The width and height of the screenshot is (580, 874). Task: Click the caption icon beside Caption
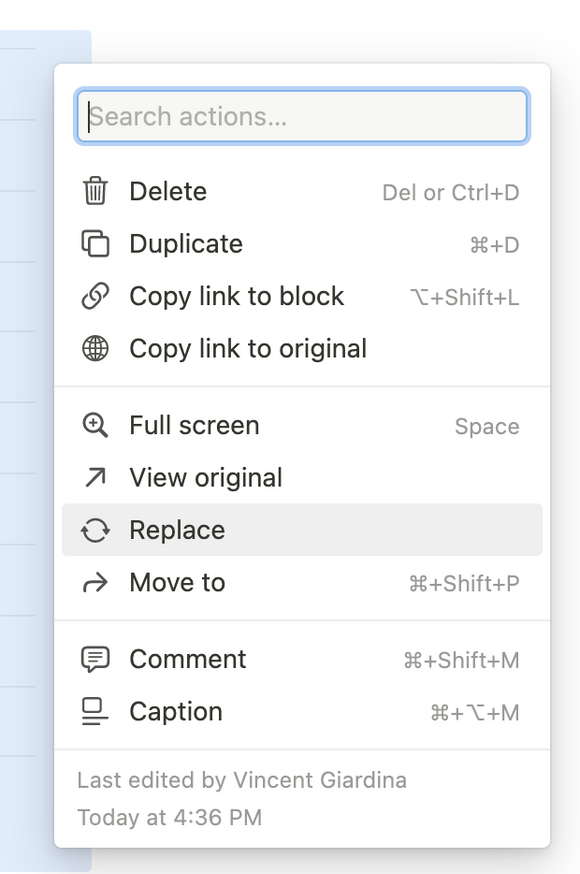click(95, 711)
